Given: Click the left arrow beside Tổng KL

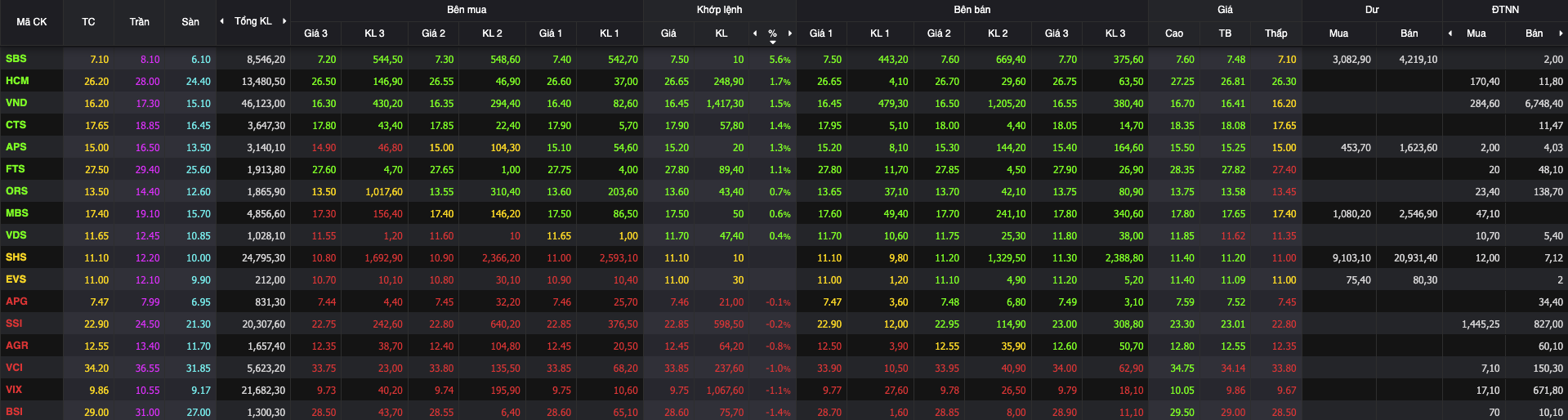Looking at the screenshot, I should pos(222,21).
